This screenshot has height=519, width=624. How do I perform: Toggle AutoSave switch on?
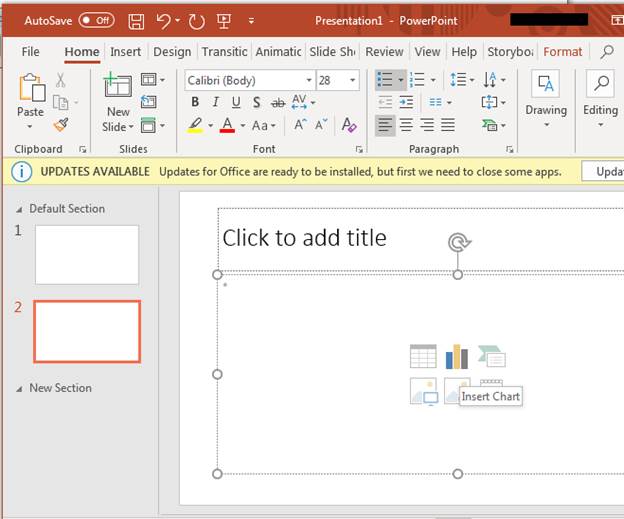point(97,20)
